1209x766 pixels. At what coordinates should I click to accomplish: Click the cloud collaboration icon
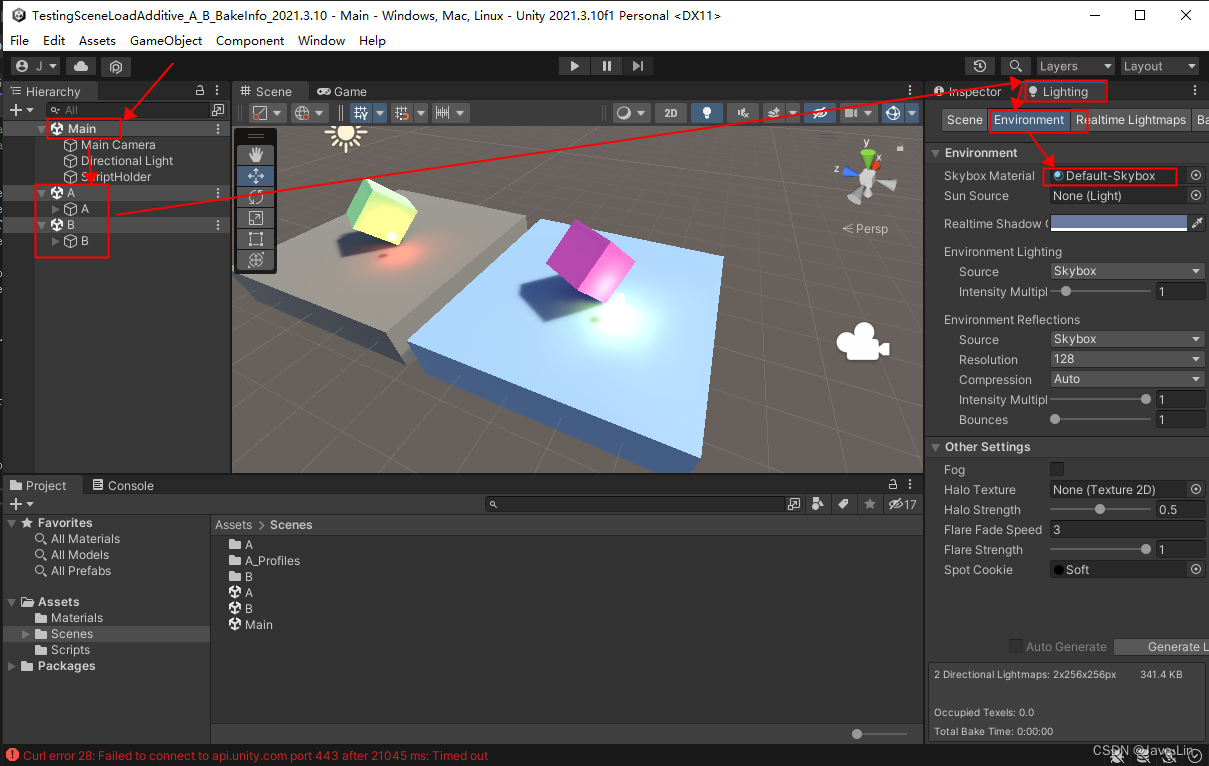tap(80, 66)
